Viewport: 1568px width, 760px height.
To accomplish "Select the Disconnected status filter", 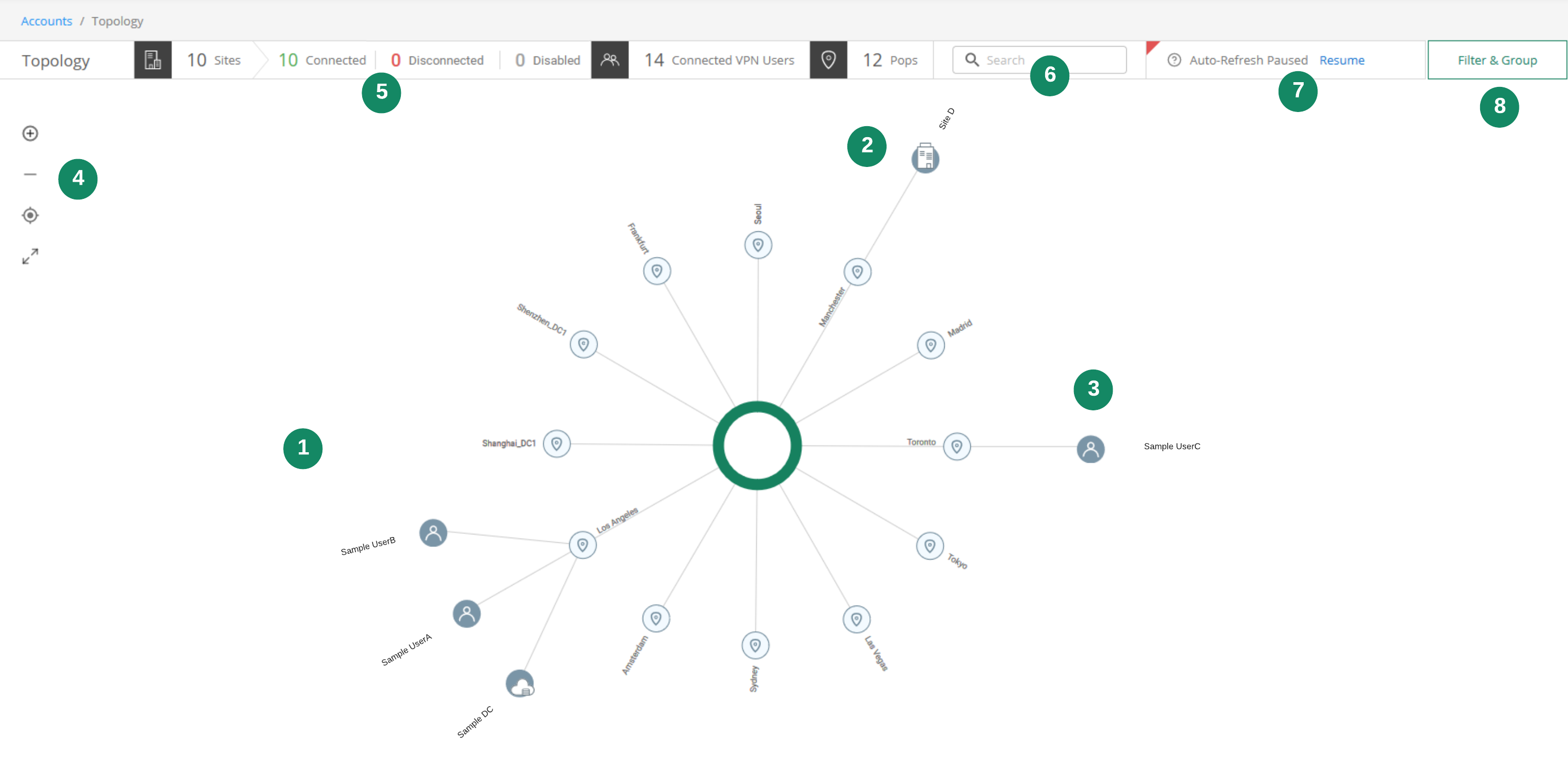I will [x=438, y=60].
